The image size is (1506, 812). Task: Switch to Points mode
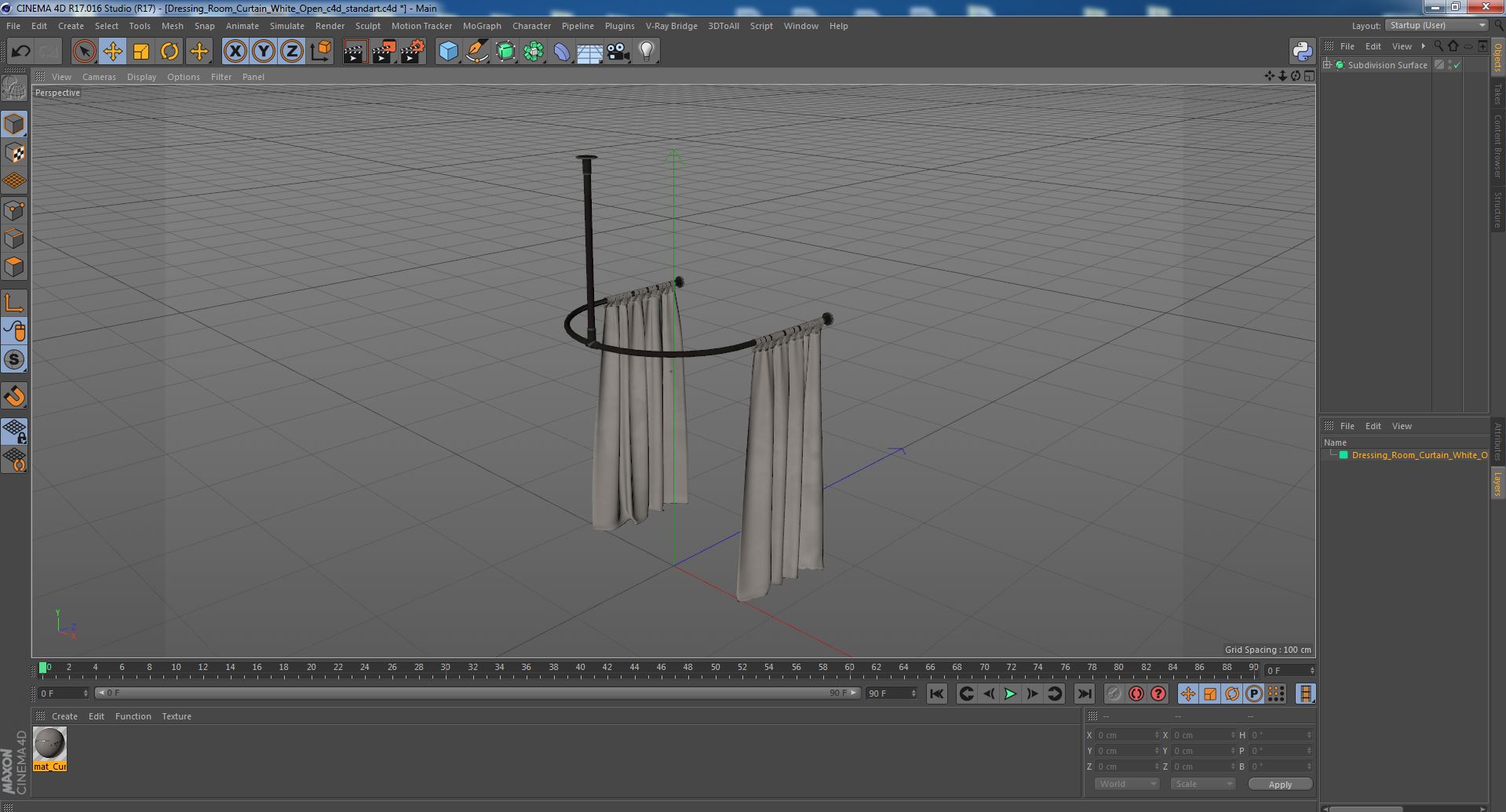click(14, 209)
